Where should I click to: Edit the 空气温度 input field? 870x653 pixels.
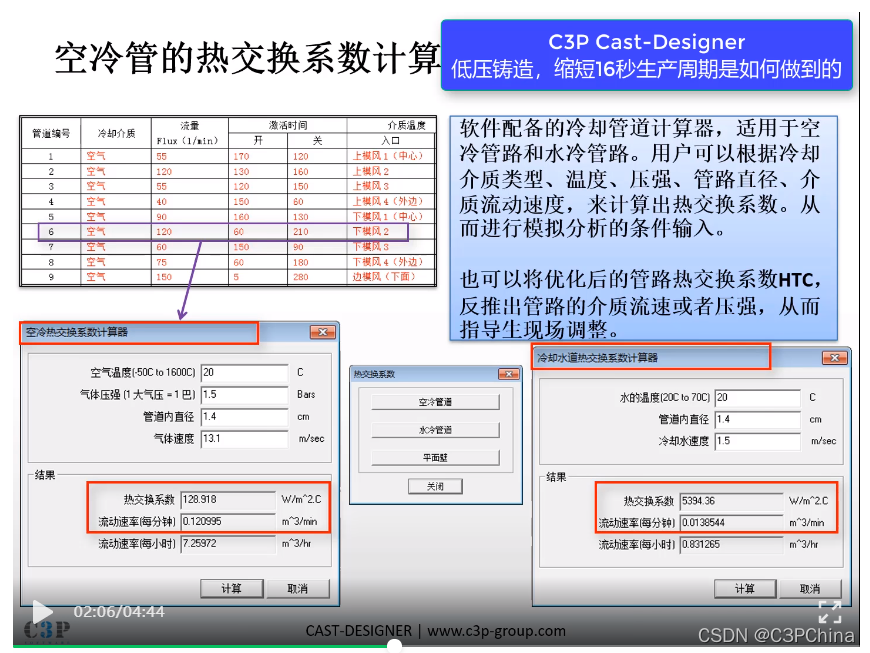click(x=244, y=372)
